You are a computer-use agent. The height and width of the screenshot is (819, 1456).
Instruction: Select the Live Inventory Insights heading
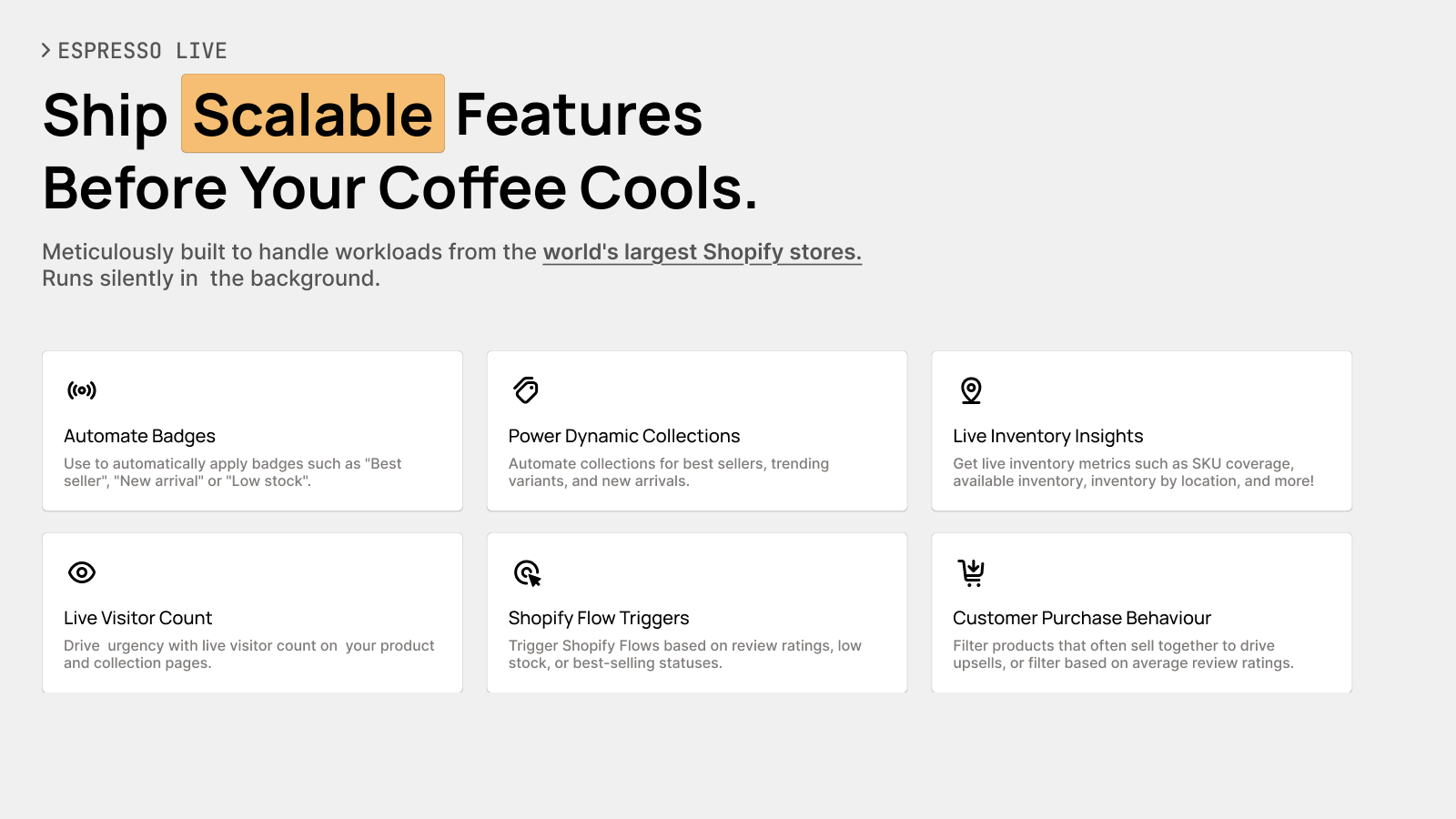[1047, 436]
